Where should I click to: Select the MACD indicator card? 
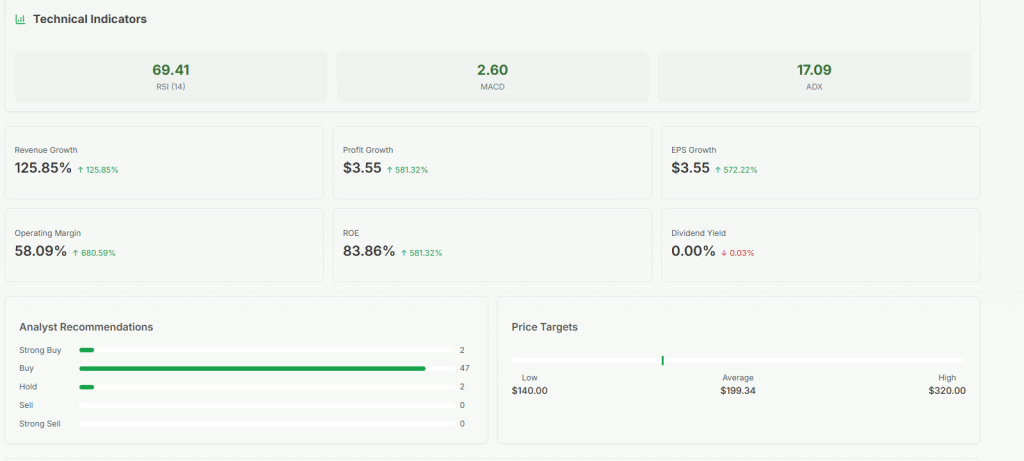pos(492,77)
